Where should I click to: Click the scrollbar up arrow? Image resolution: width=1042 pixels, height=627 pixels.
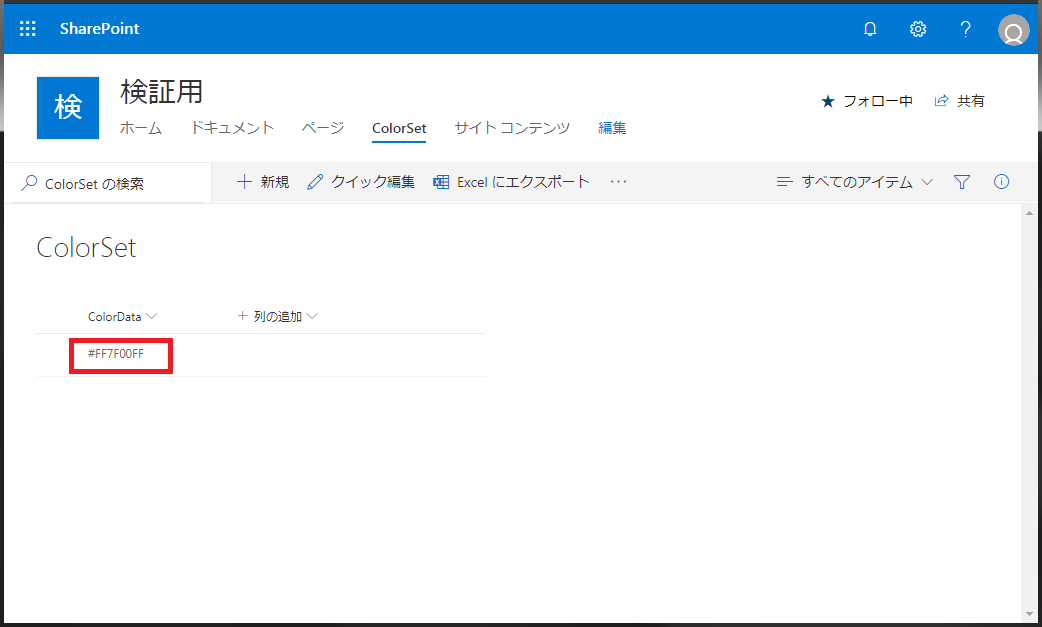click(1029, 213)
